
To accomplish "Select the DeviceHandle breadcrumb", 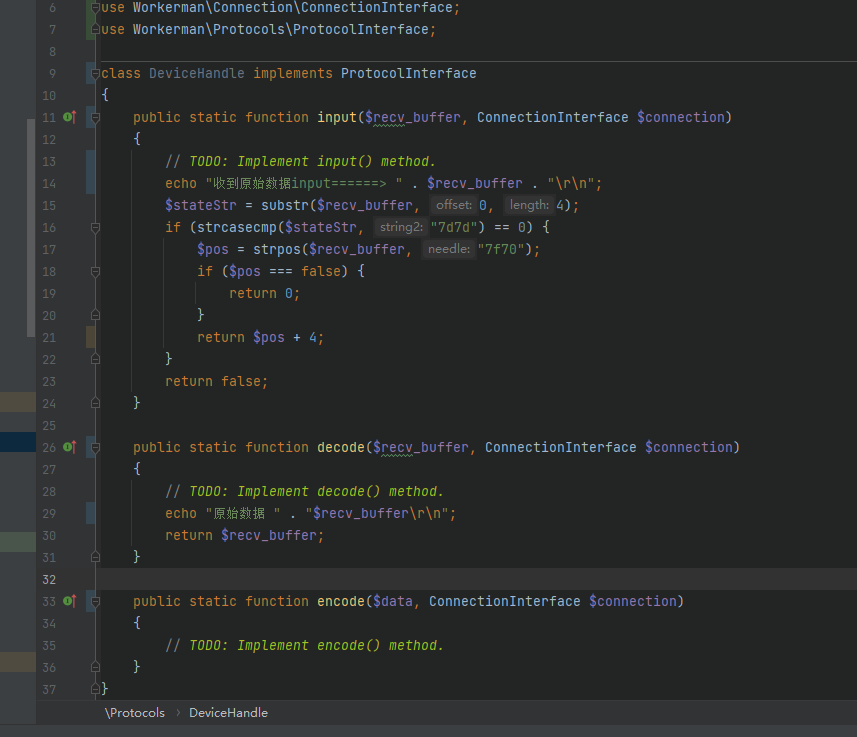I will click(228, 712).
